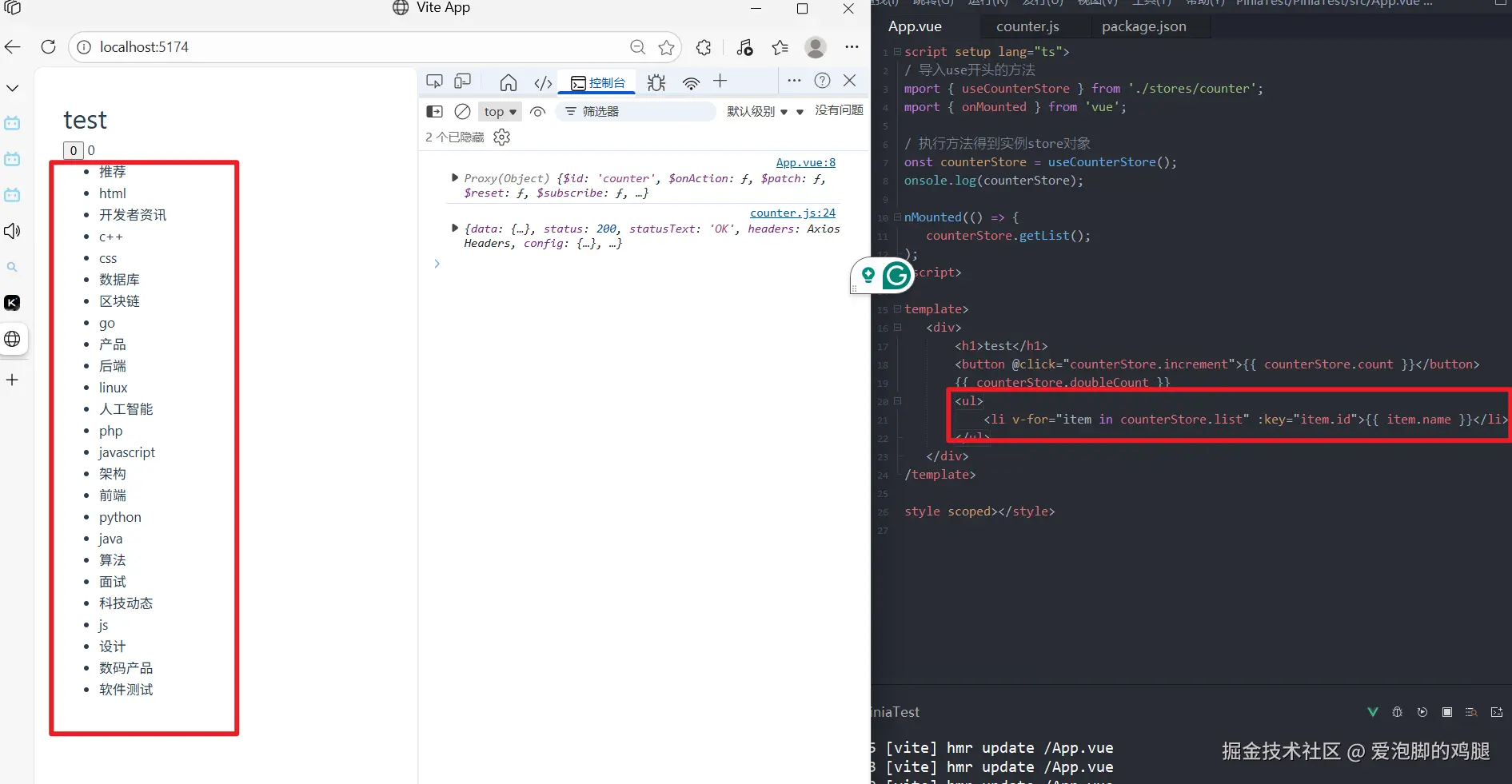Open the App.vue:8 source link
Screen dimensions: 1512x784
tap(805, 162)
